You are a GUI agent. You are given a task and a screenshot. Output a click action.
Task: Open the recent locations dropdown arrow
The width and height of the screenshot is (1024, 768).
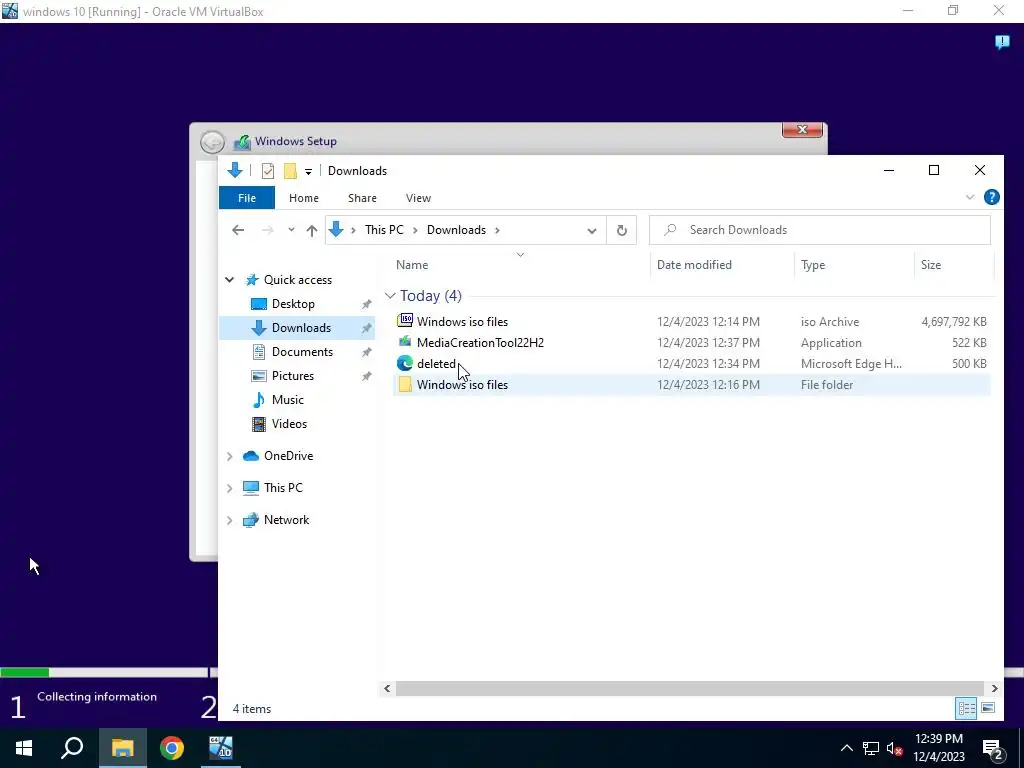pyautogui.click(x=291, y=230)
